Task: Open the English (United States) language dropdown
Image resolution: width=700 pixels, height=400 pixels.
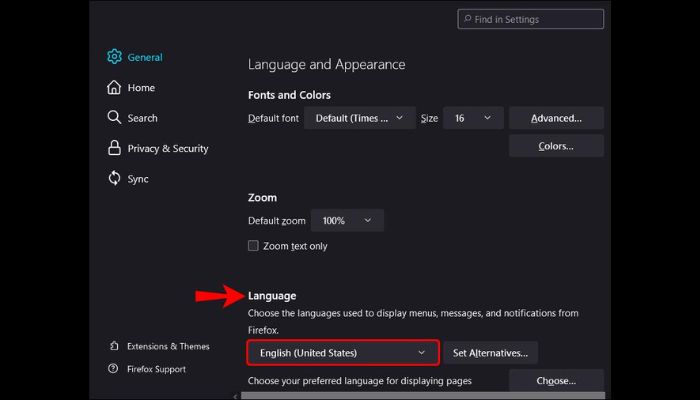Action: pos(342,353)
